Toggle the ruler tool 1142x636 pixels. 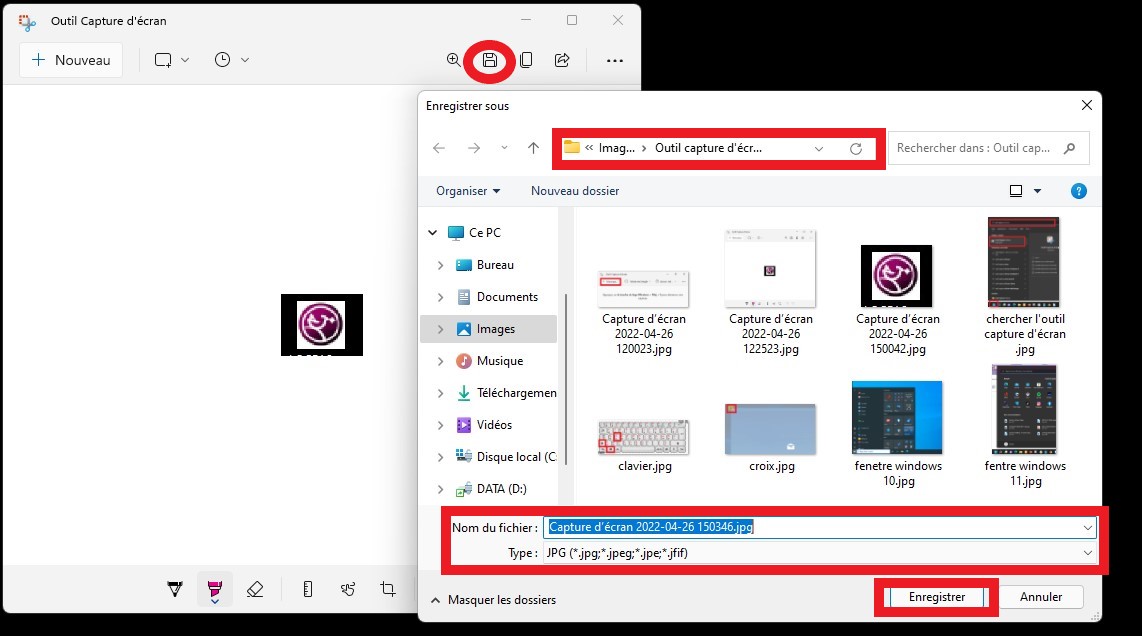click(307, 590)
